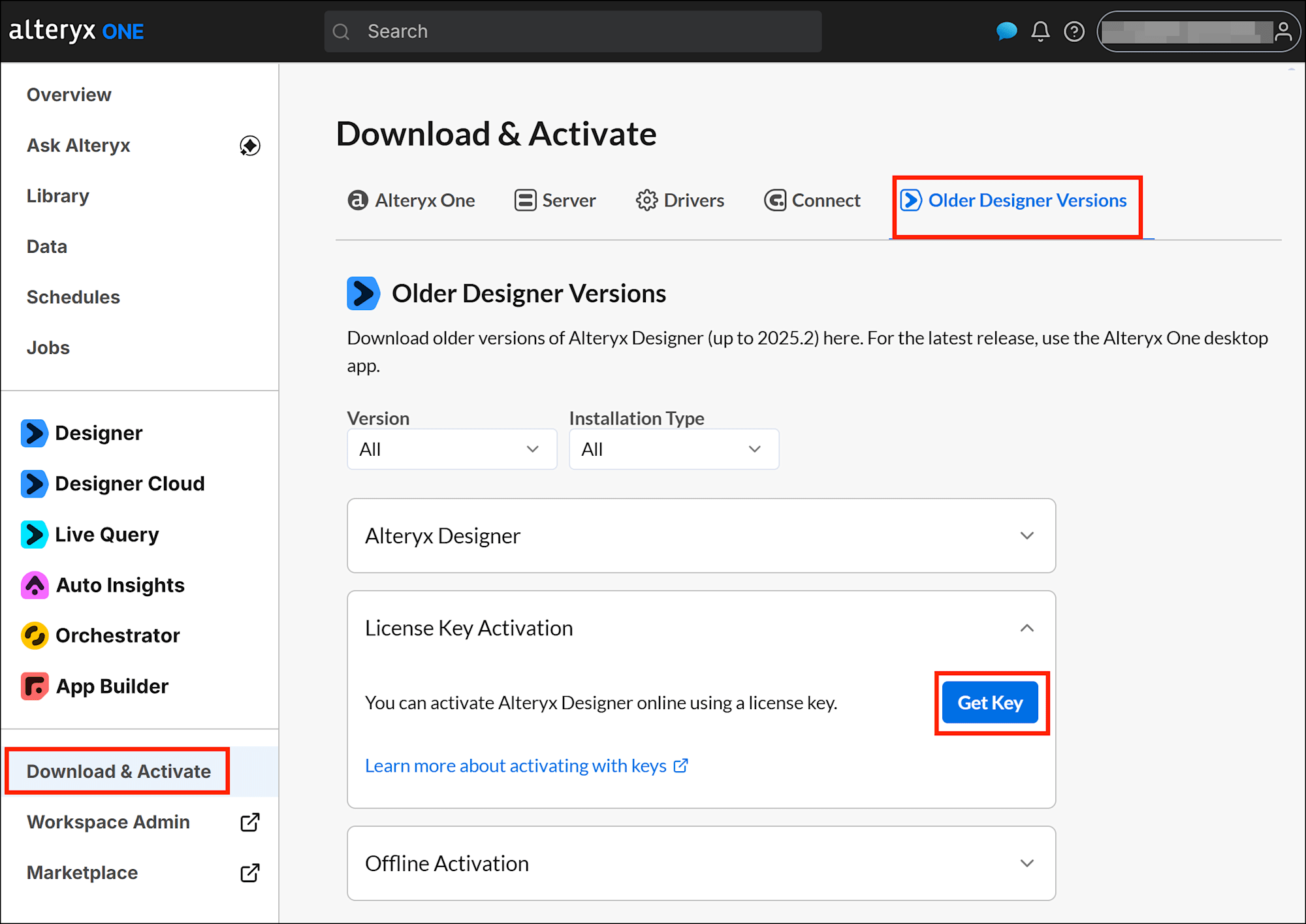Viewport: 1306px width, 924px height.
Task: Click the Ask Alteryx sparkle icon
Action: pyautogui.click(x=250, y=145)
